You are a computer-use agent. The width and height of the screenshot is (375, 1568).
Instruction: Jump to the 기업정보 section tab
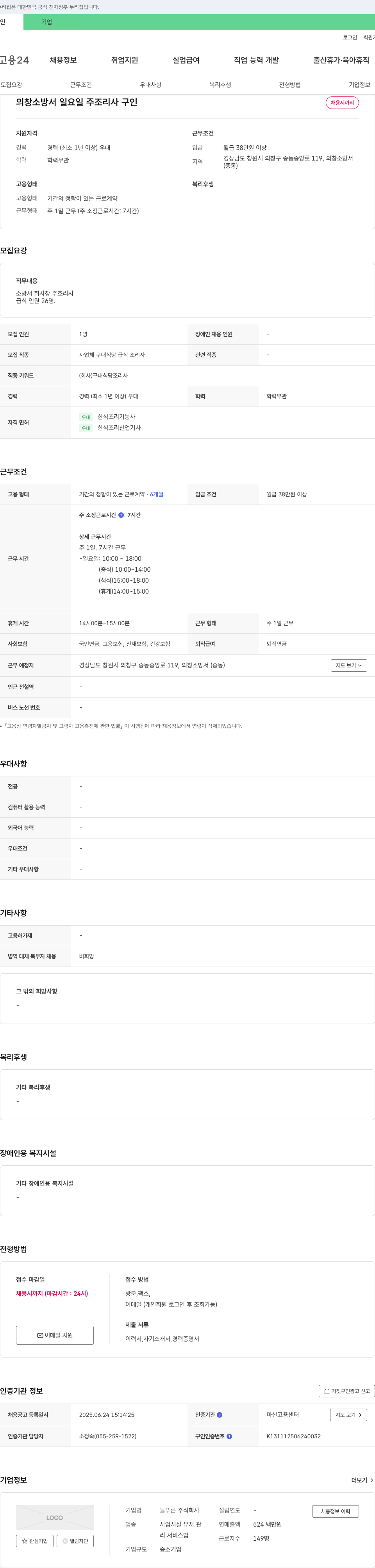coord(359,85)
